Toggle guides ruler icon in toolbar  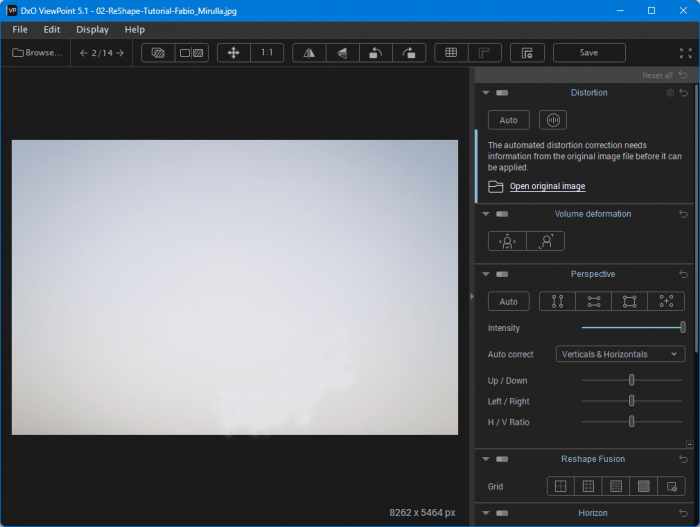[x=485, y=53]
